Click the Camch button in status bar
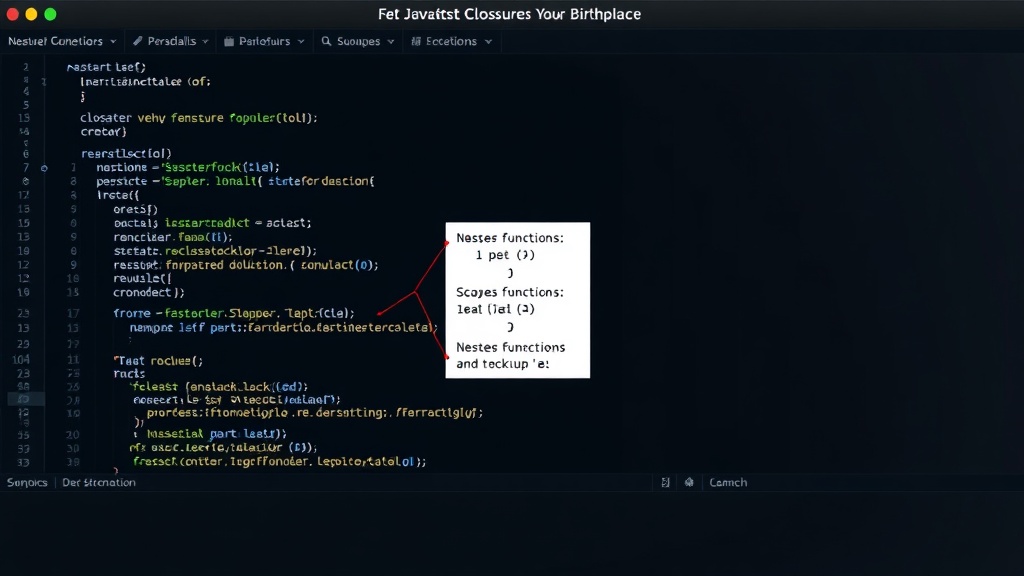Image resolution: width=1024 pixels, height=576 pixels. point(728,483)
